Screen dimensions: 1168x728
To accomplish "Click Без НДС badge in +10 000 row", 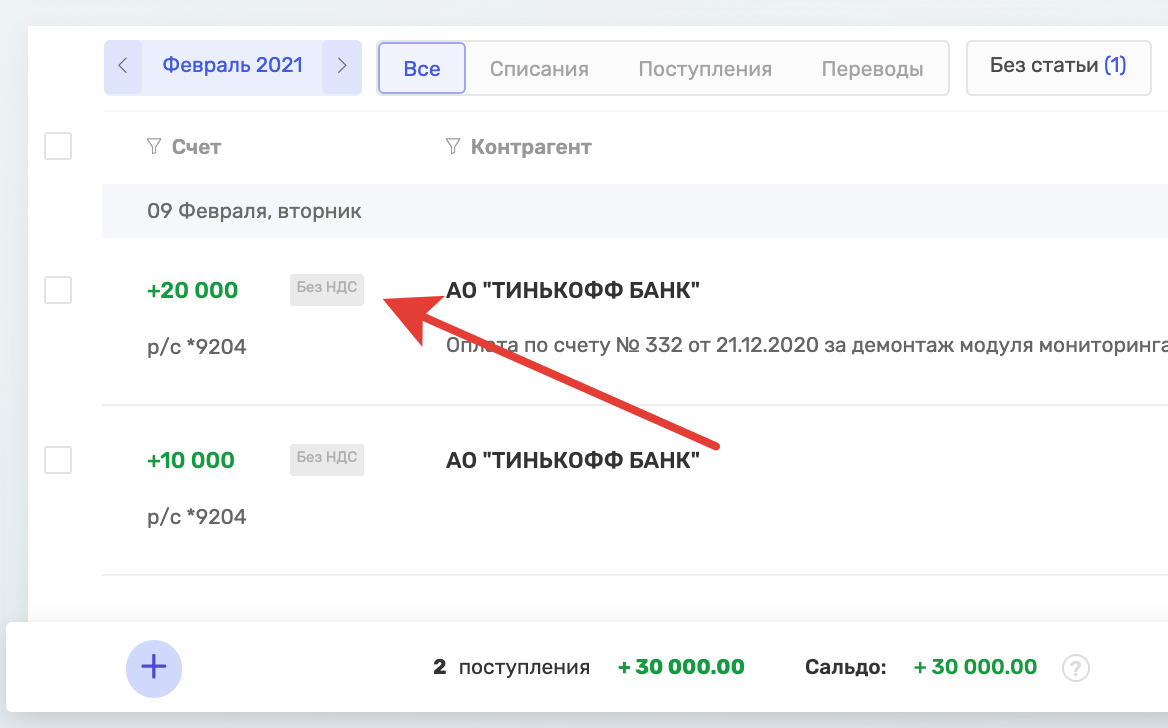I will click(x=327, y=458).
